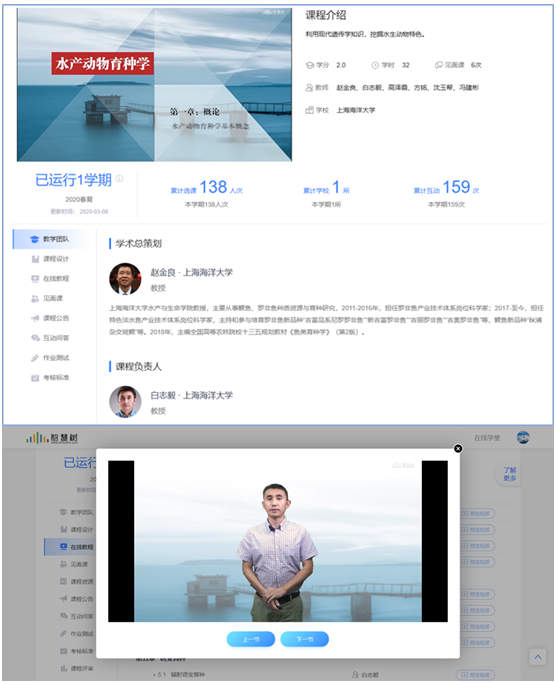The width and height of the screenshot is (556, 682).
Task: Select 课程设计 in the upper sidebar
Action: click(50, 259)
